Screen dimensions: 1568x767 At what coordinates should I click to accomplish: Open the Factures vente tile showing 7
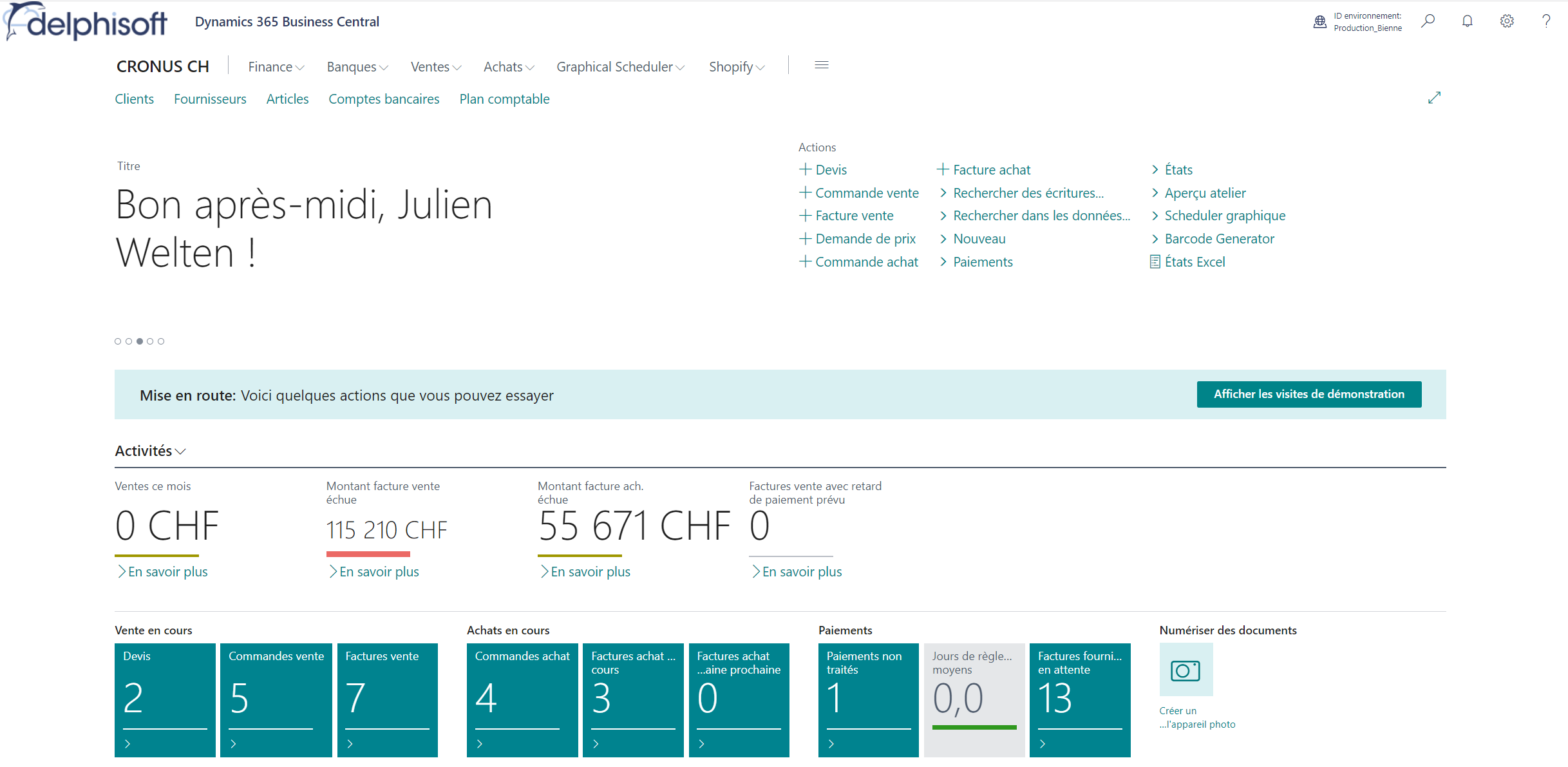(x=387, y=699)
